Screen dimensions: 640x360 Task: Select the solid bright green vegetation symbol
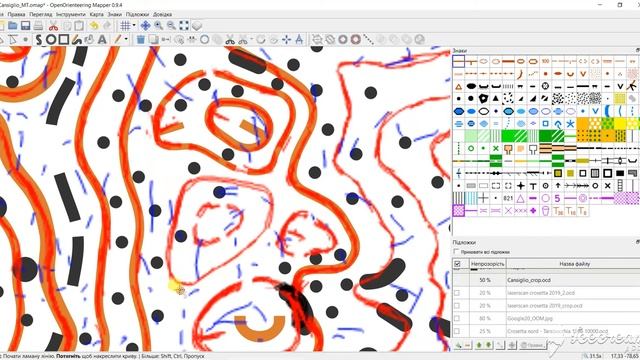(508, 136)
